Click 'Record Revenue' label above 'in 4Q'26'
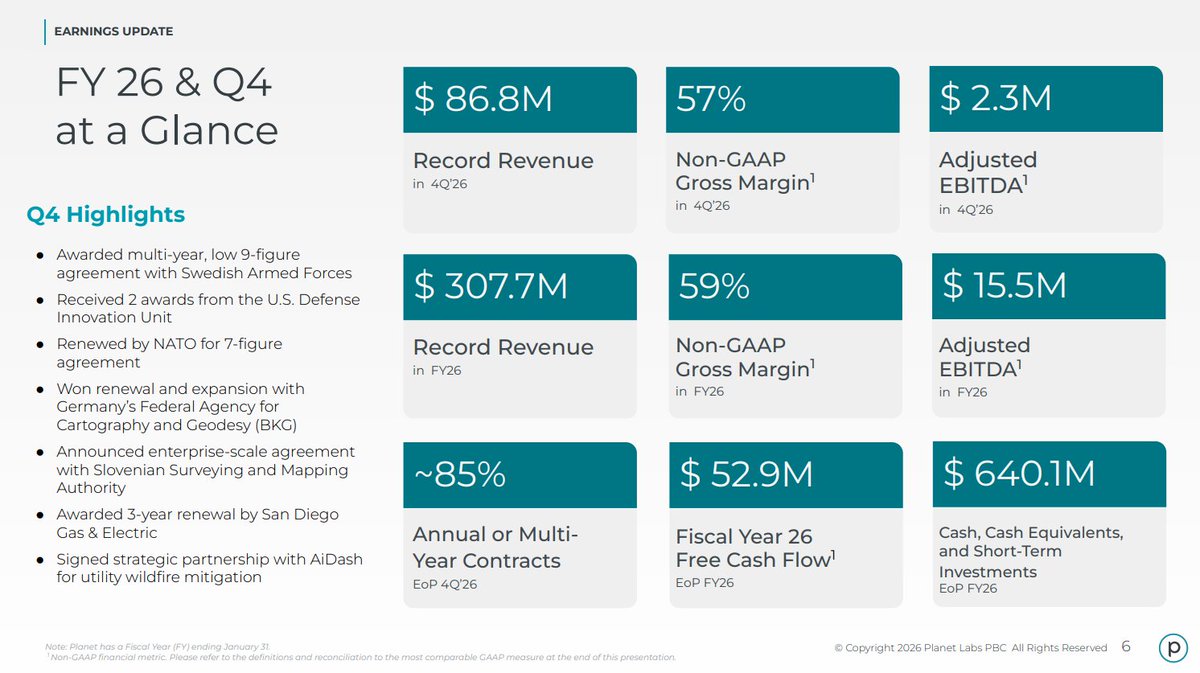 coord(503,161)
